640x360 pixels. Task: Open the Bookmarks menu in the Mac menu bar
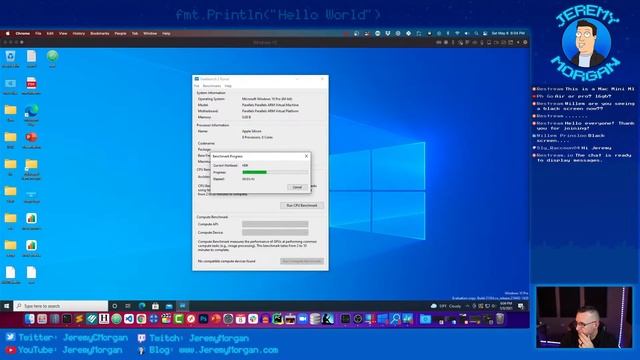[100, 33]
